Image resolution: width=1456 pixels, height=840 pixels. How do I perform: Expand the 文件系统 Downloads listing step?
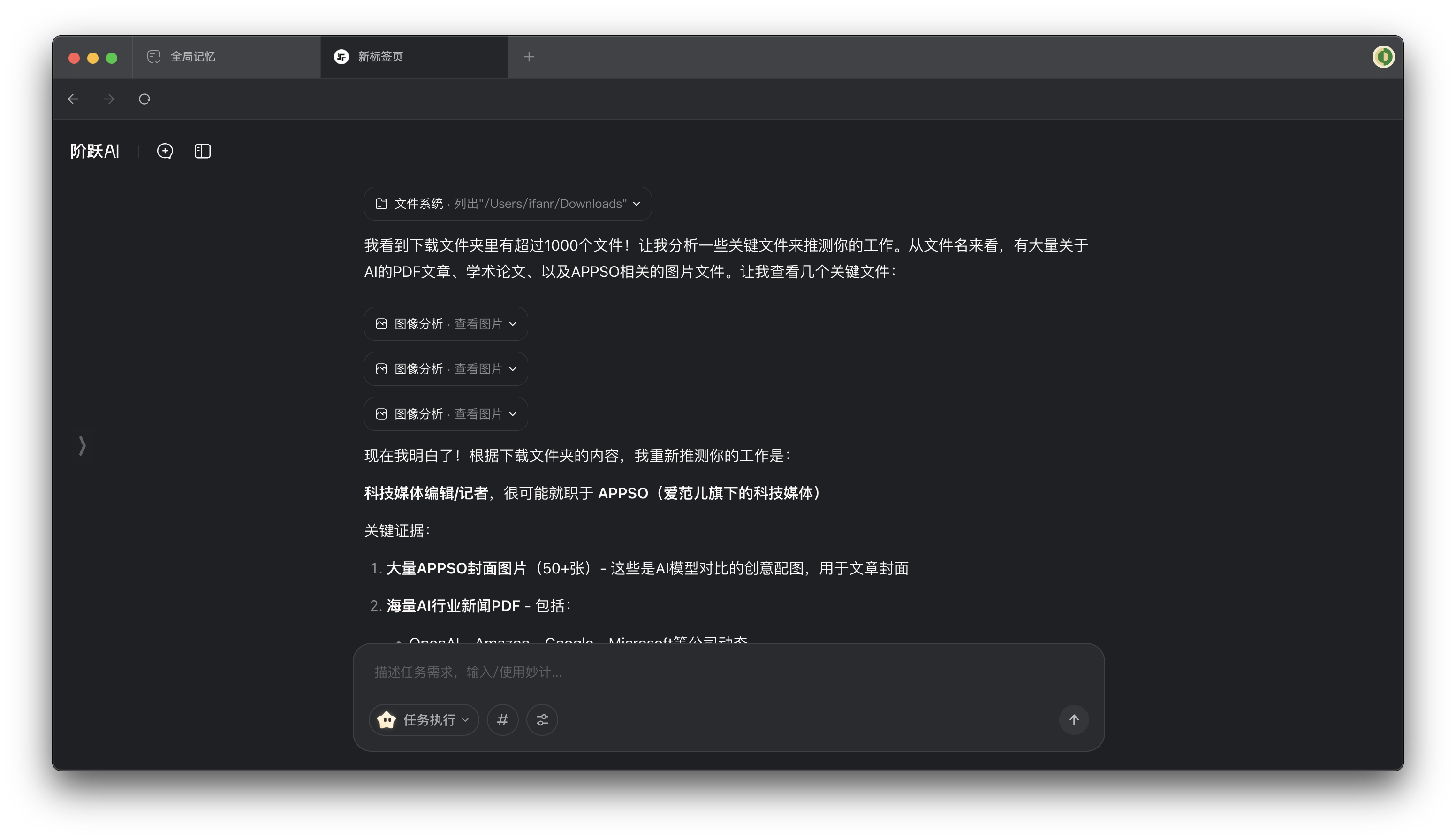pyautogui.click(x=508, y=204)
